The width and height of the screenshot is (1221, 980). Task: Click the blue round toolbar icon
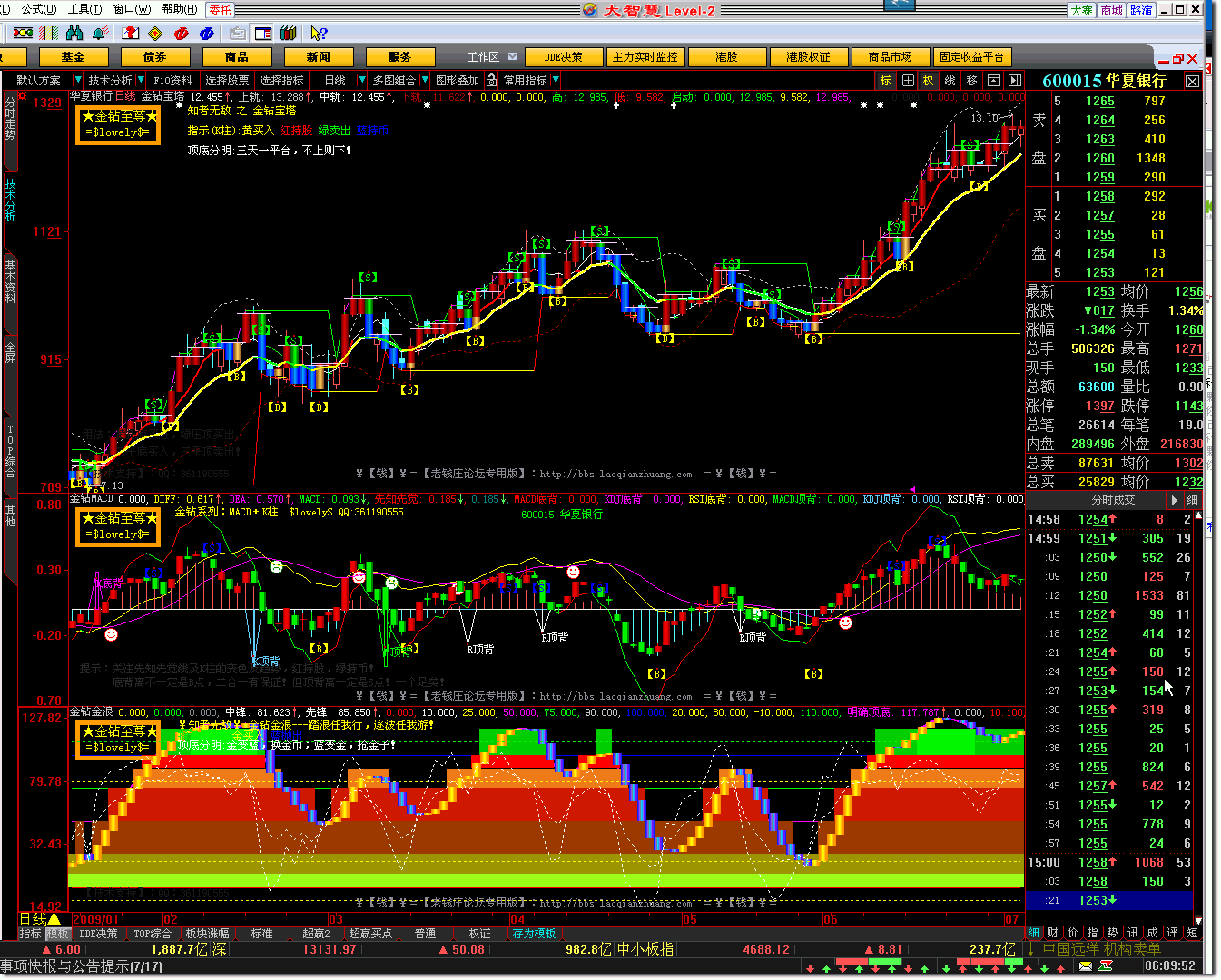207,34
